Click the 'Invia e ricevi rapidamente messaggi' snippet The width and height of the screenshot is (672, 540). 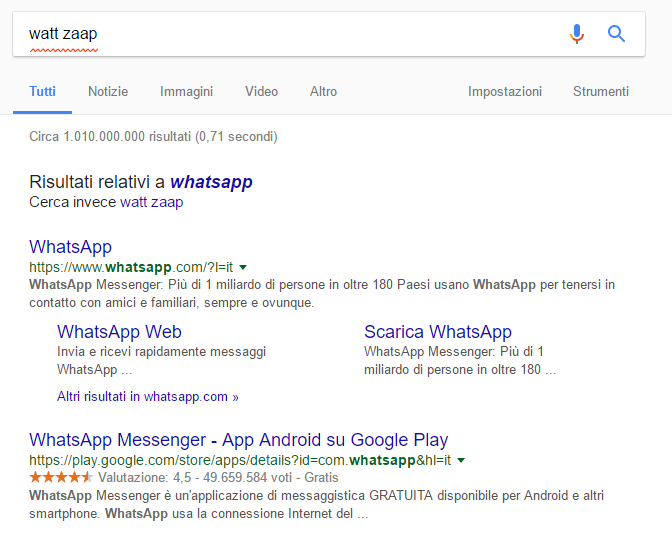(162, 352)
